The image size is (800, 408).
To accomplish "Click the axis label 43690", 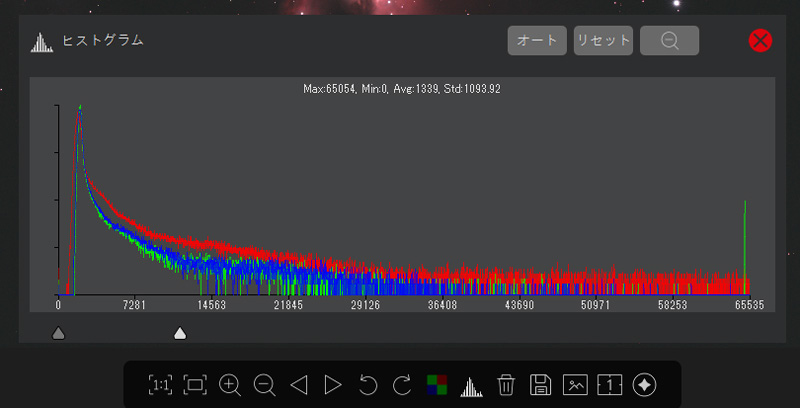I will coord(519,305).
